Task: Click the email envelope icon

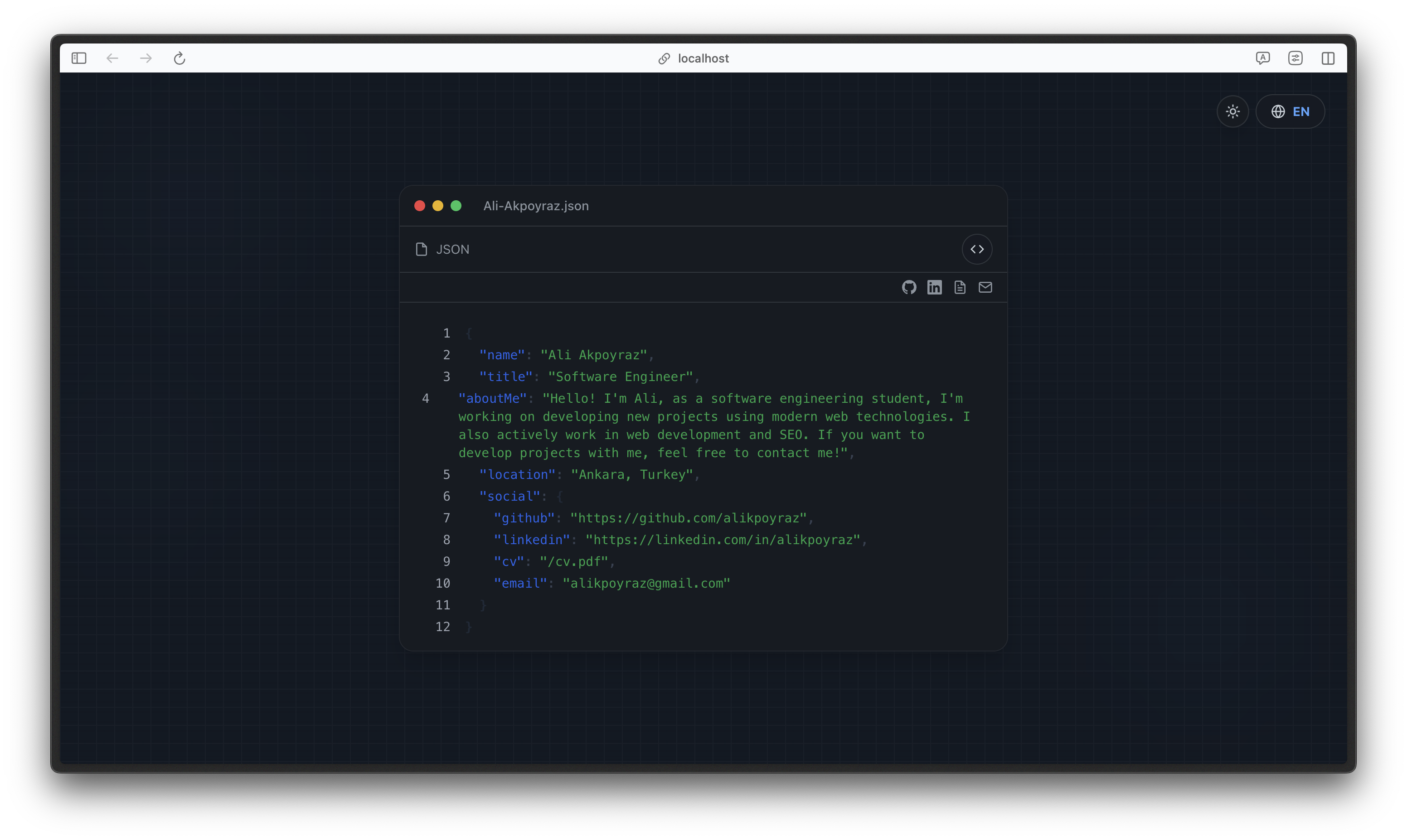Action: click(985, 287)
